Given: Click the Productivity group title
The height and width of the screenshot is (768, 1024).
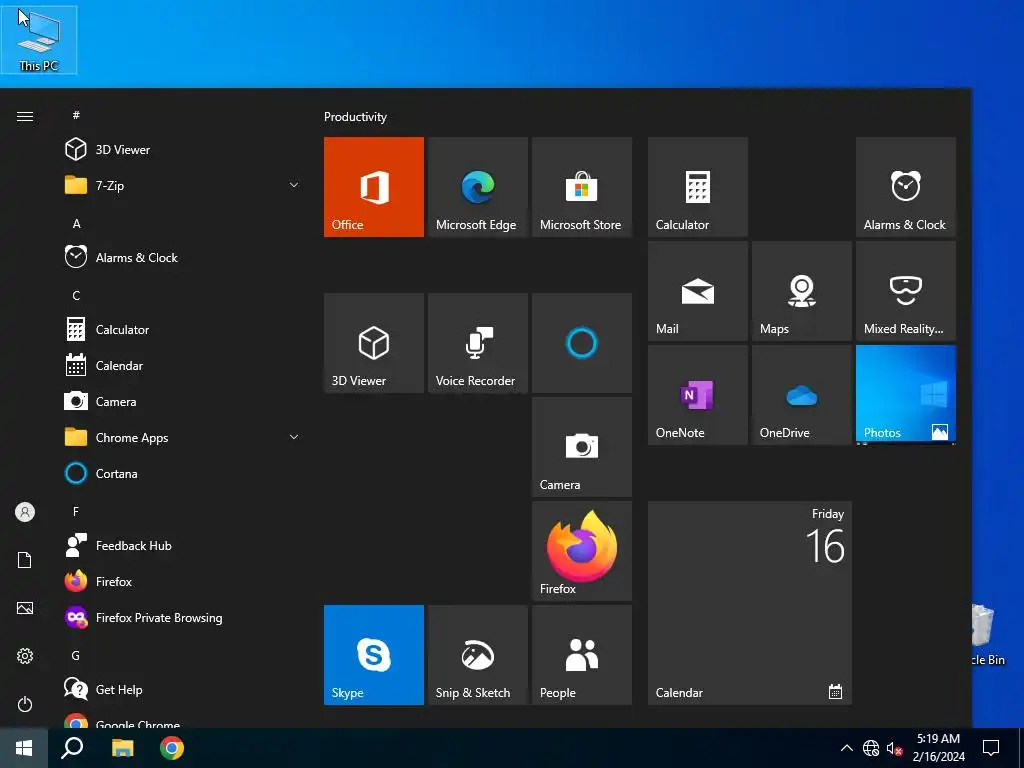Looking at the screenshot, I should [x=355, y=117].
